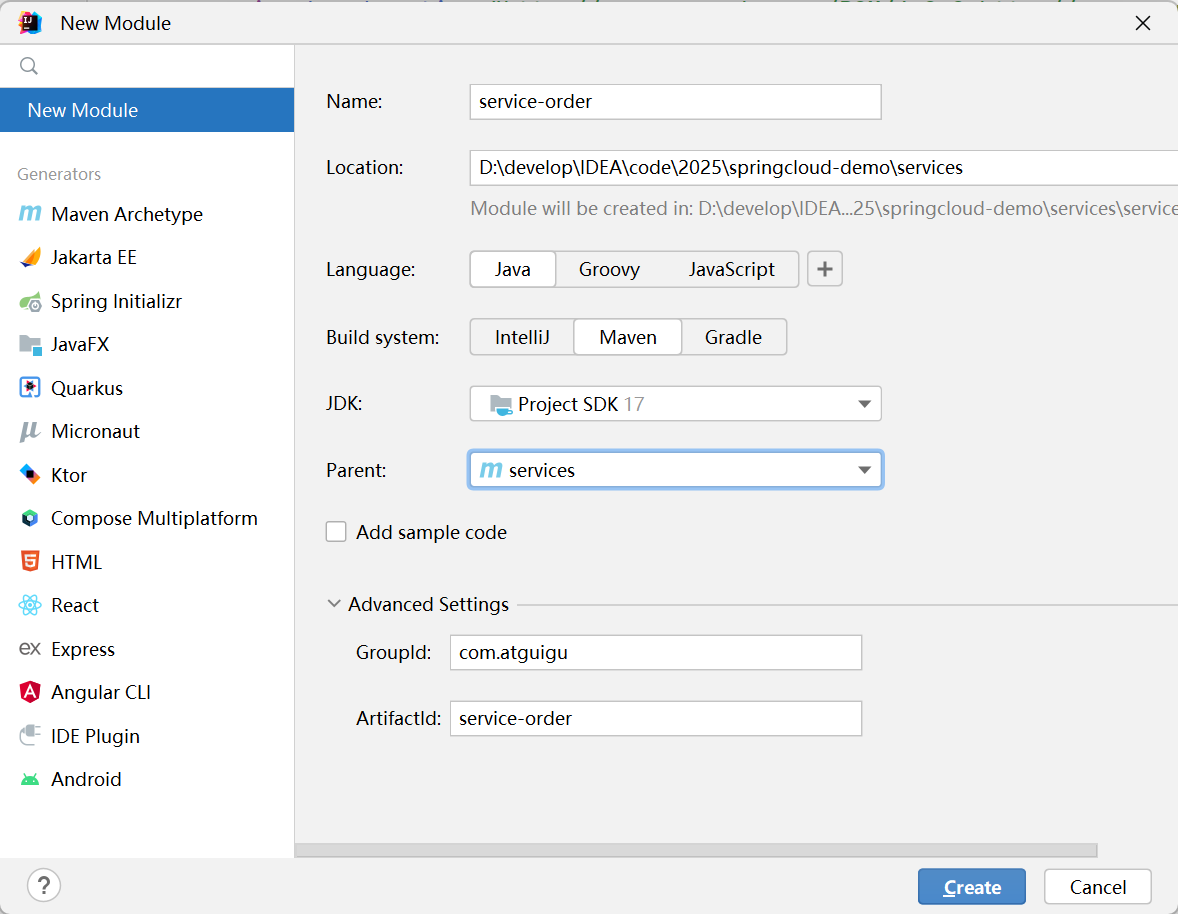Collapse the Advanced Settings section
This screenshot has height=914, width=1178.
[x=334, y=604]
